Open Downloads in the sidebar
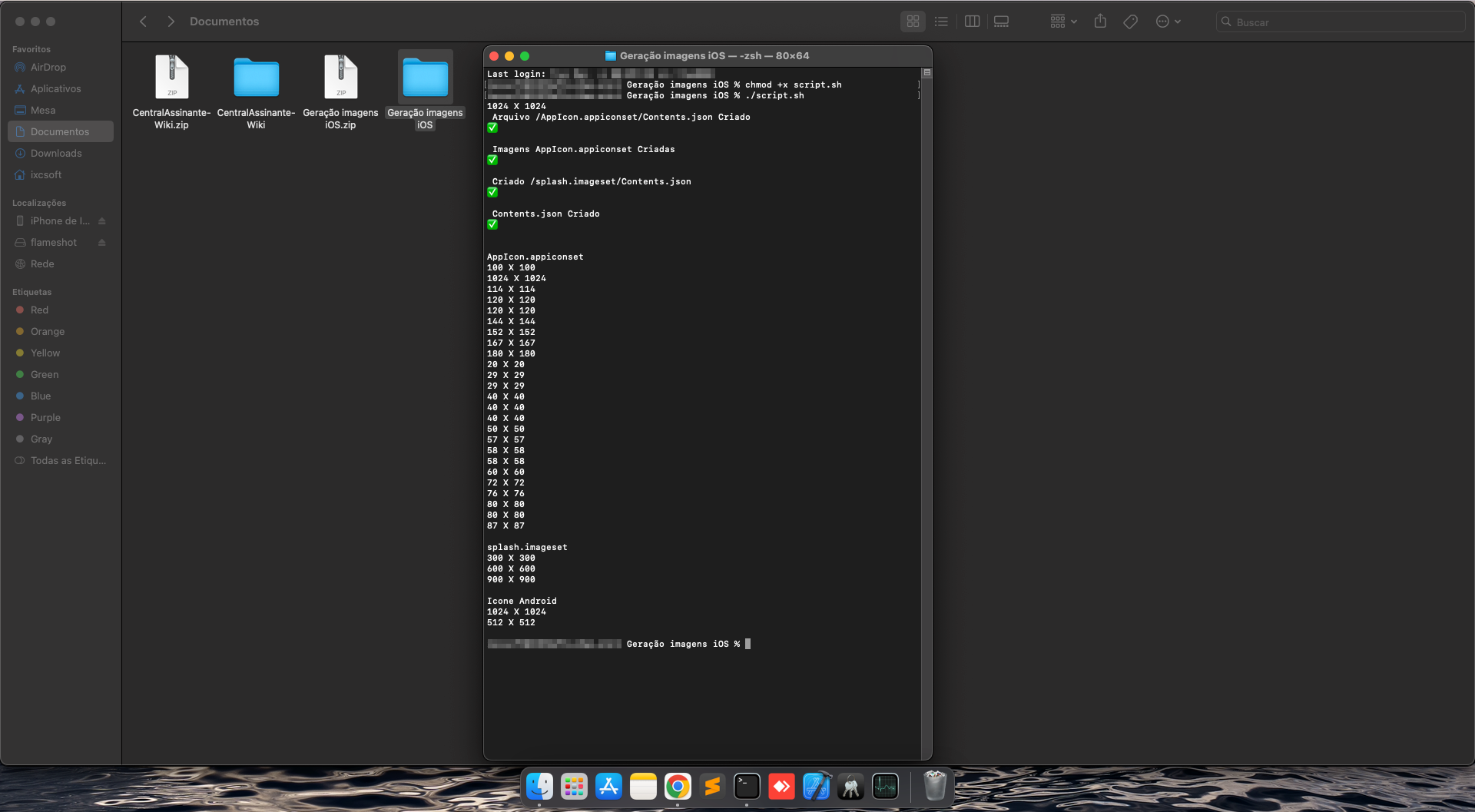1475x812 pixels. tap(61, 154)
